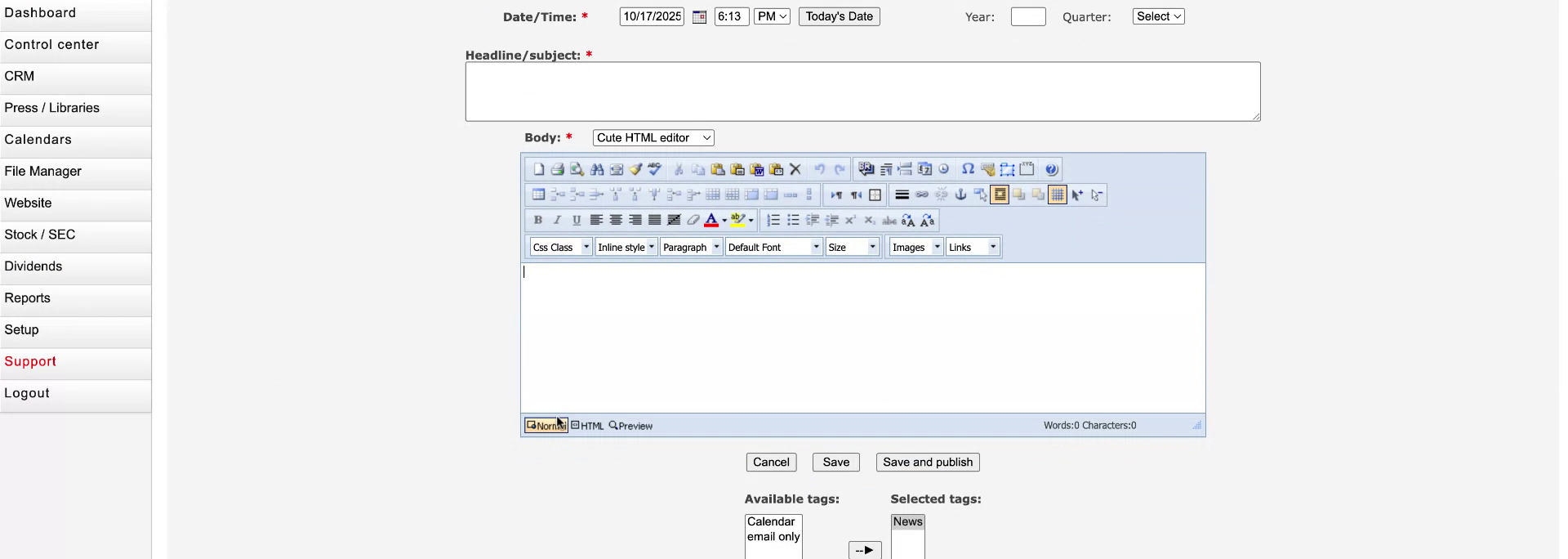The image size is (1568, 559).
Task: Click the Paste from Word icon
Action: (x=756, y=169)
